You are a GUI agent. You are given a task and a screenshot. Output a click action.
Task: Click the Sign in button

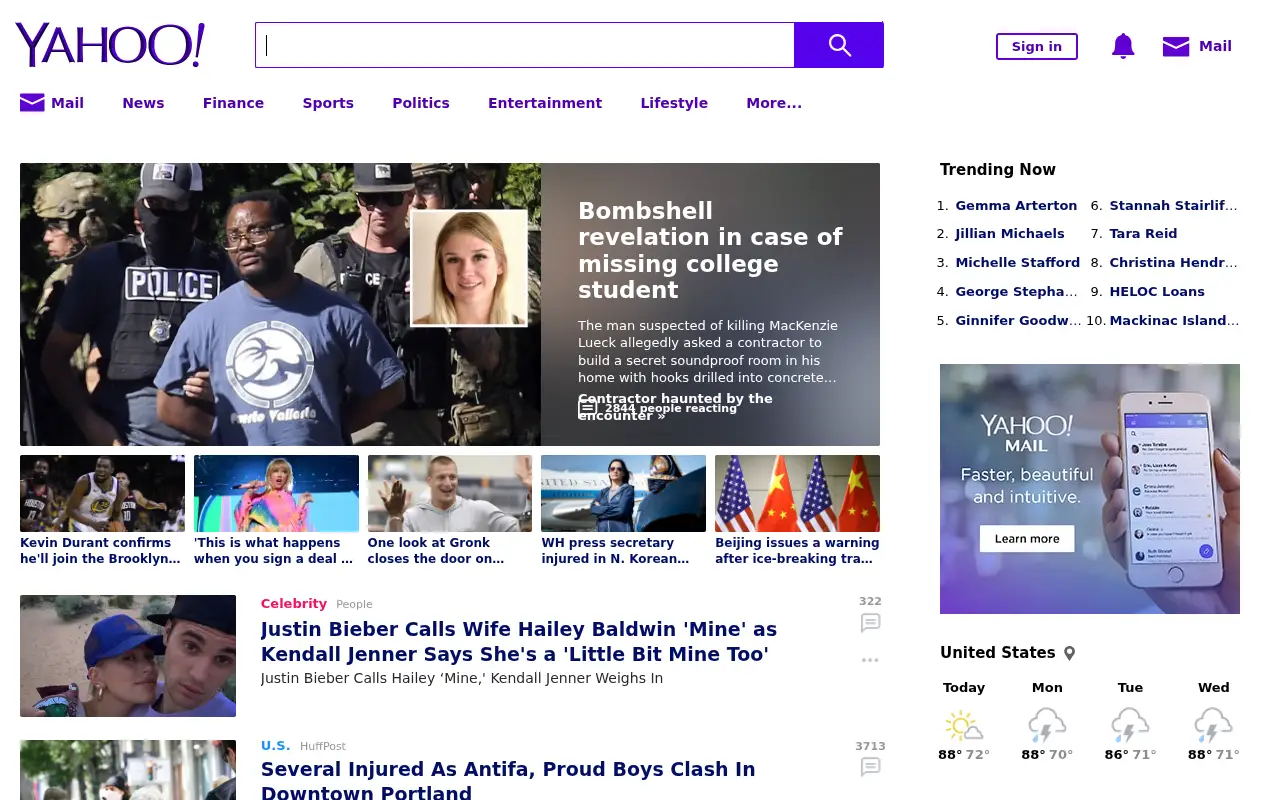tap(1037, 46)
